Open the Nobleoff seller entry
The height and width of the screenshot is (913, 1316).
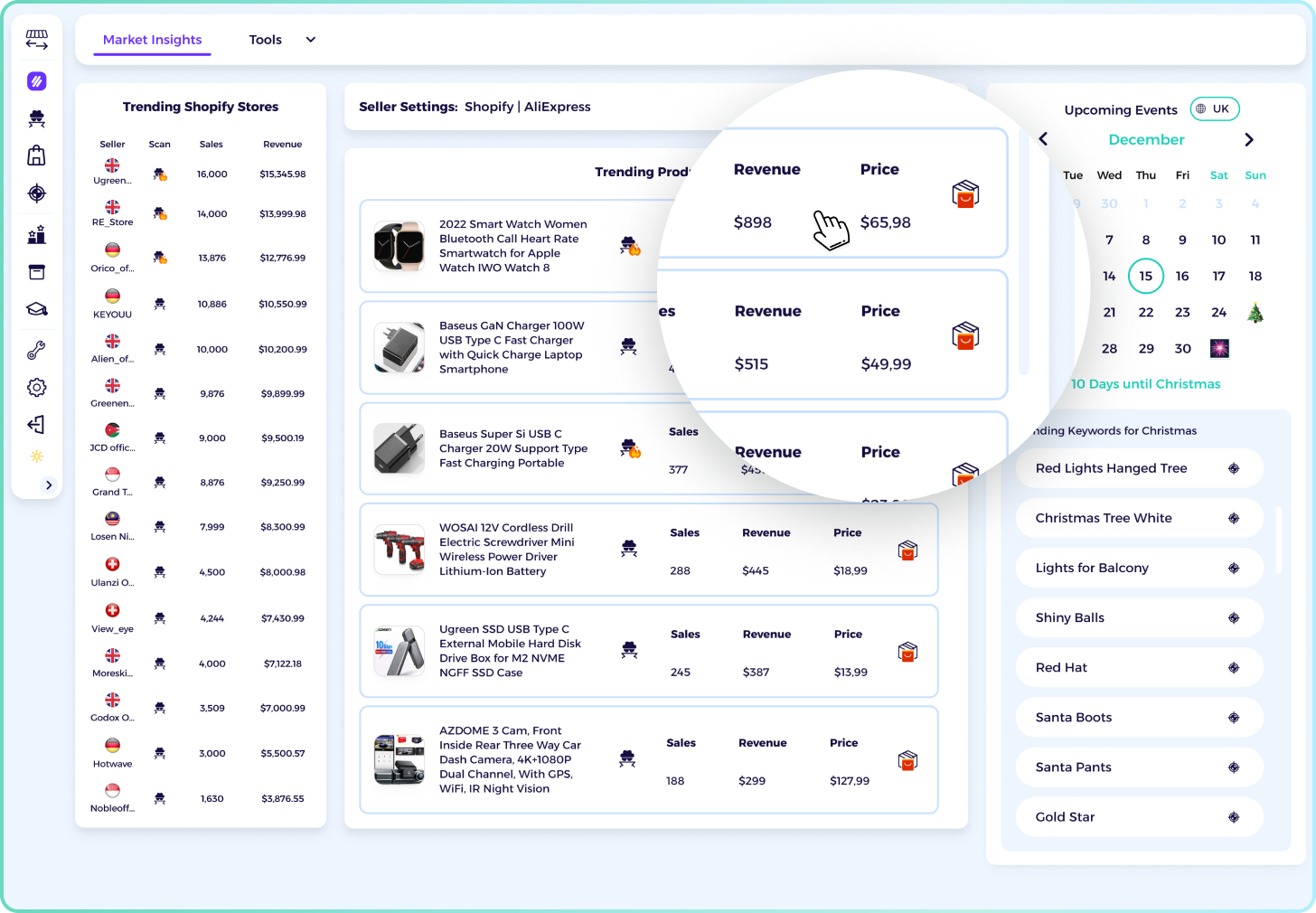(112, 798)
